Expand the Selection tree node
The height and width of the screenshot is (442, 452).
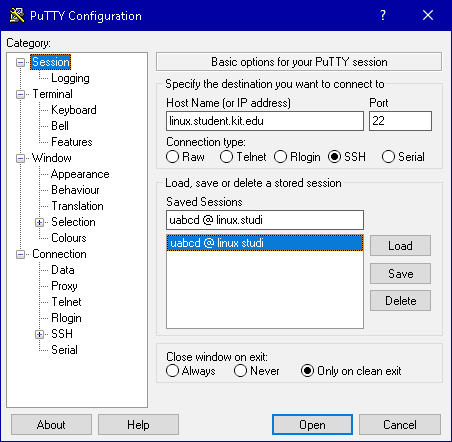(x=39, y=222)
